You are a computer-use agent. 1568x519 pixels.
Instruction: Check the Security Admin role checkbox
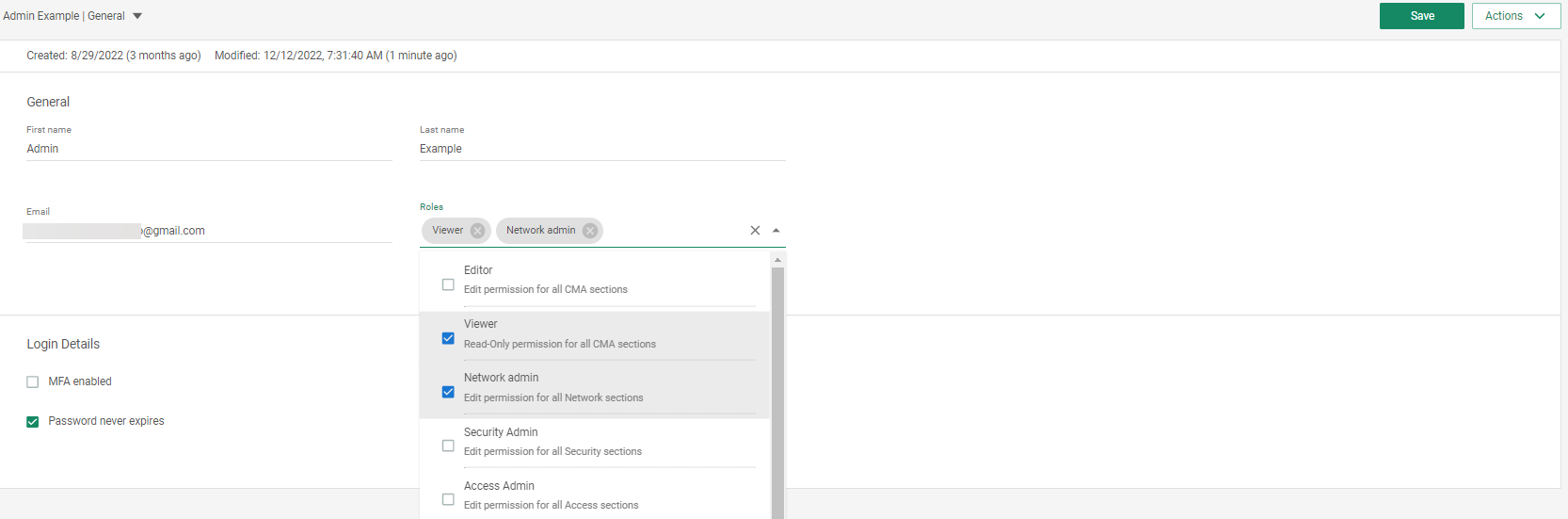[448, 446]
